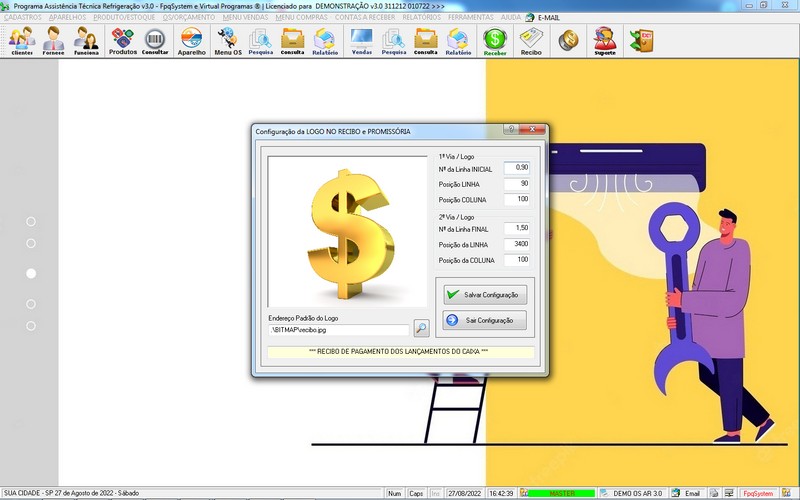The width and height of the screenshot is (800, 500).
Task: Open the APARELHOS menu
Action: coord(67,17)
